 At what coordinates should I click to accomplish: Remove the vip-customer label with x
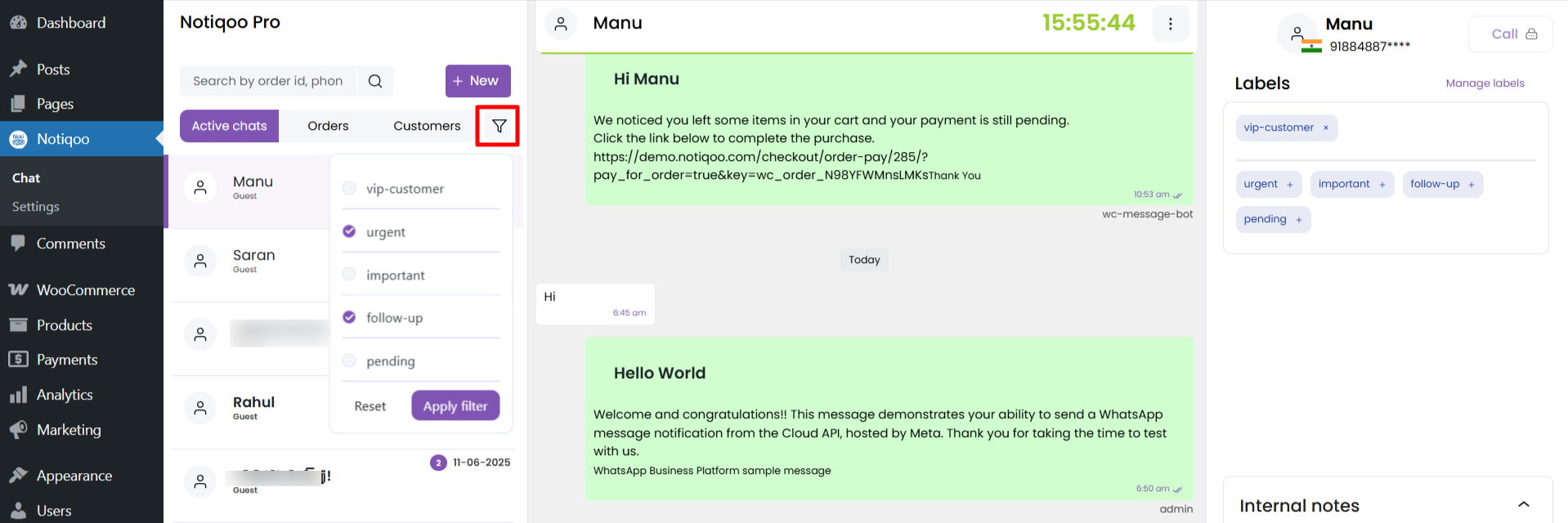(x=1326, y=127)
